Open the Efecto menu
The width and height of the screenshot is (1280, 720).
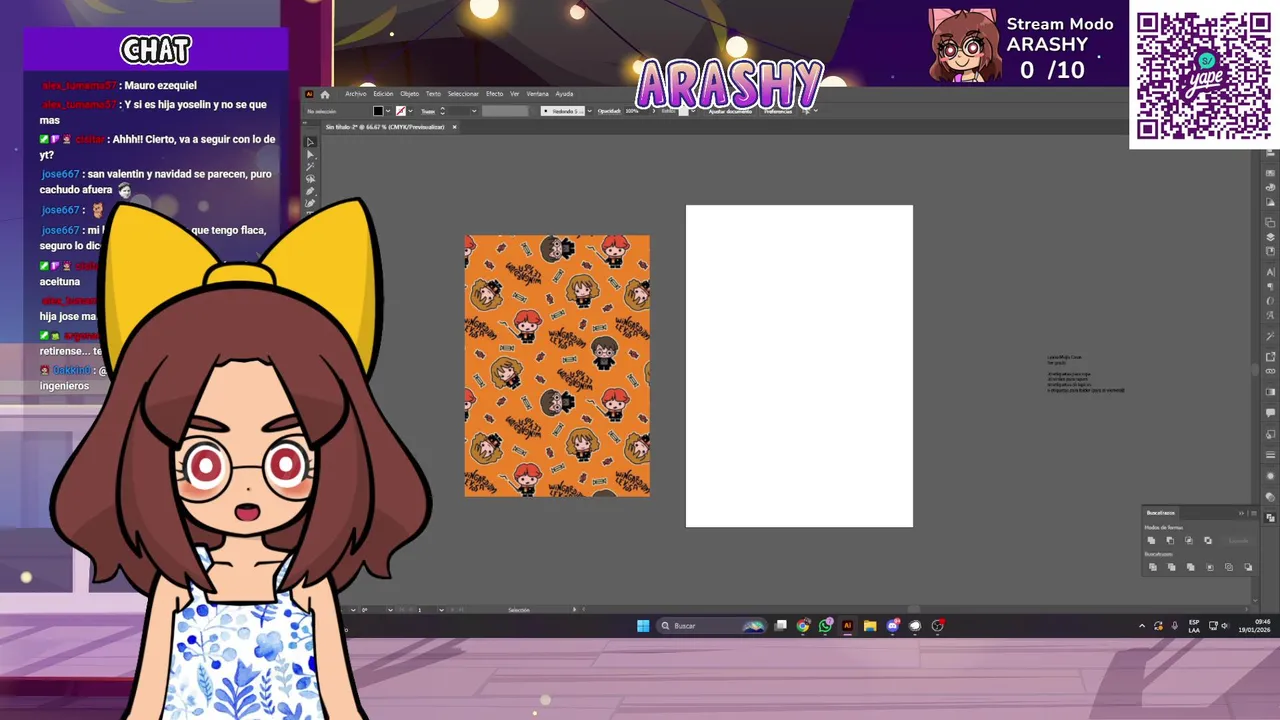(x=495, y=94)
